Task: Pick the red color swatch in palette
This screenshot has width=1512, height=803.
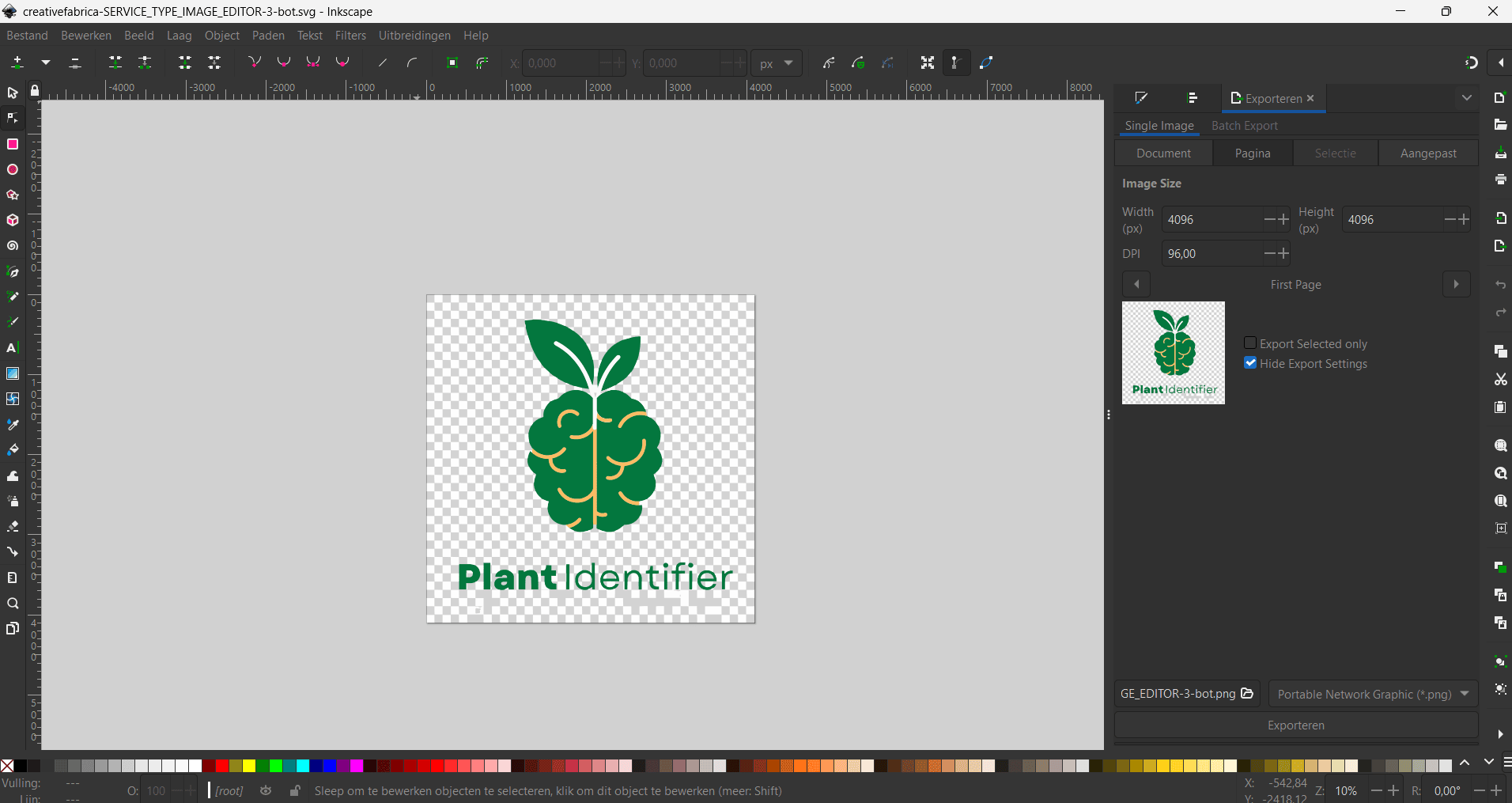Action: coord(222,766)
